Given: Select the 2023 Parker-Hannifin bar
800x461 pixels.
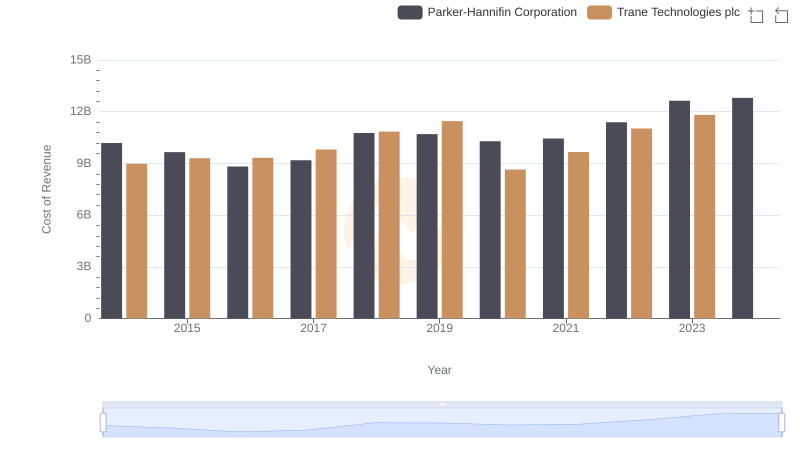Looking at the screenshot, I should 679,210.
